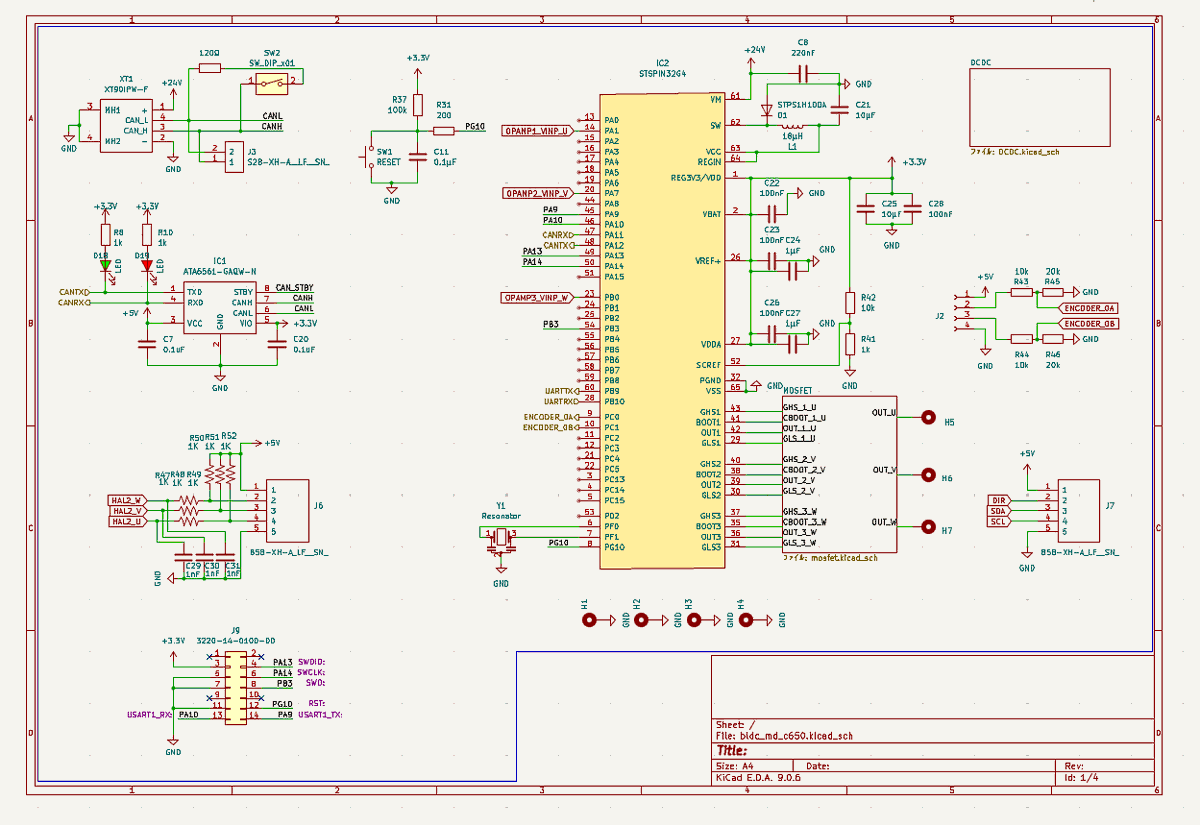Screen dimensions: 1200x825
Task: Click the HAL2_V global label
Action: (127, 510)
